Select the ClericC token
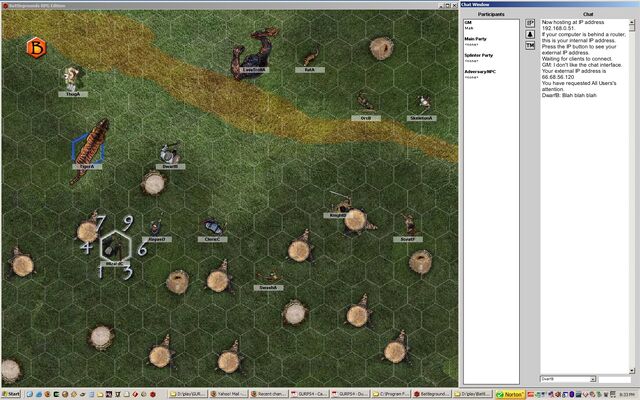 (x=213, y=227)
